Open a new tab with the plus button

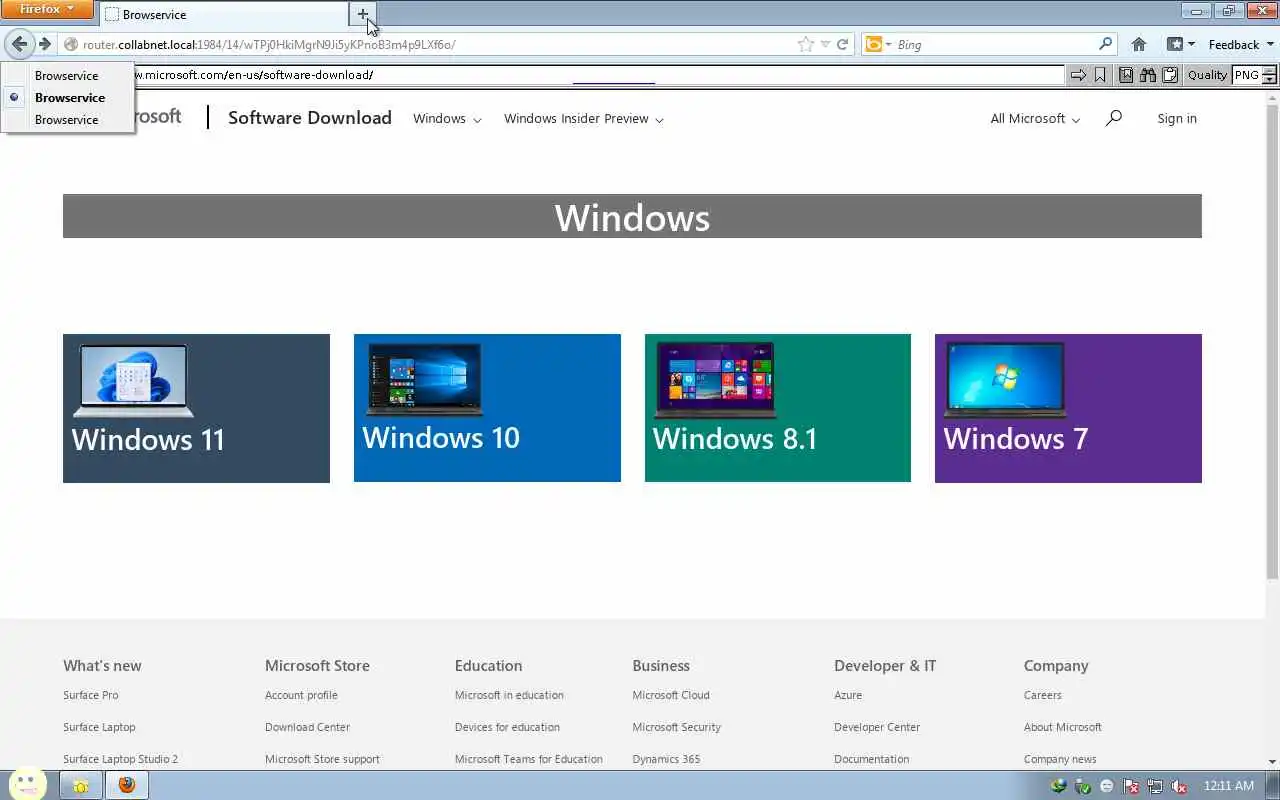point(362,14)
